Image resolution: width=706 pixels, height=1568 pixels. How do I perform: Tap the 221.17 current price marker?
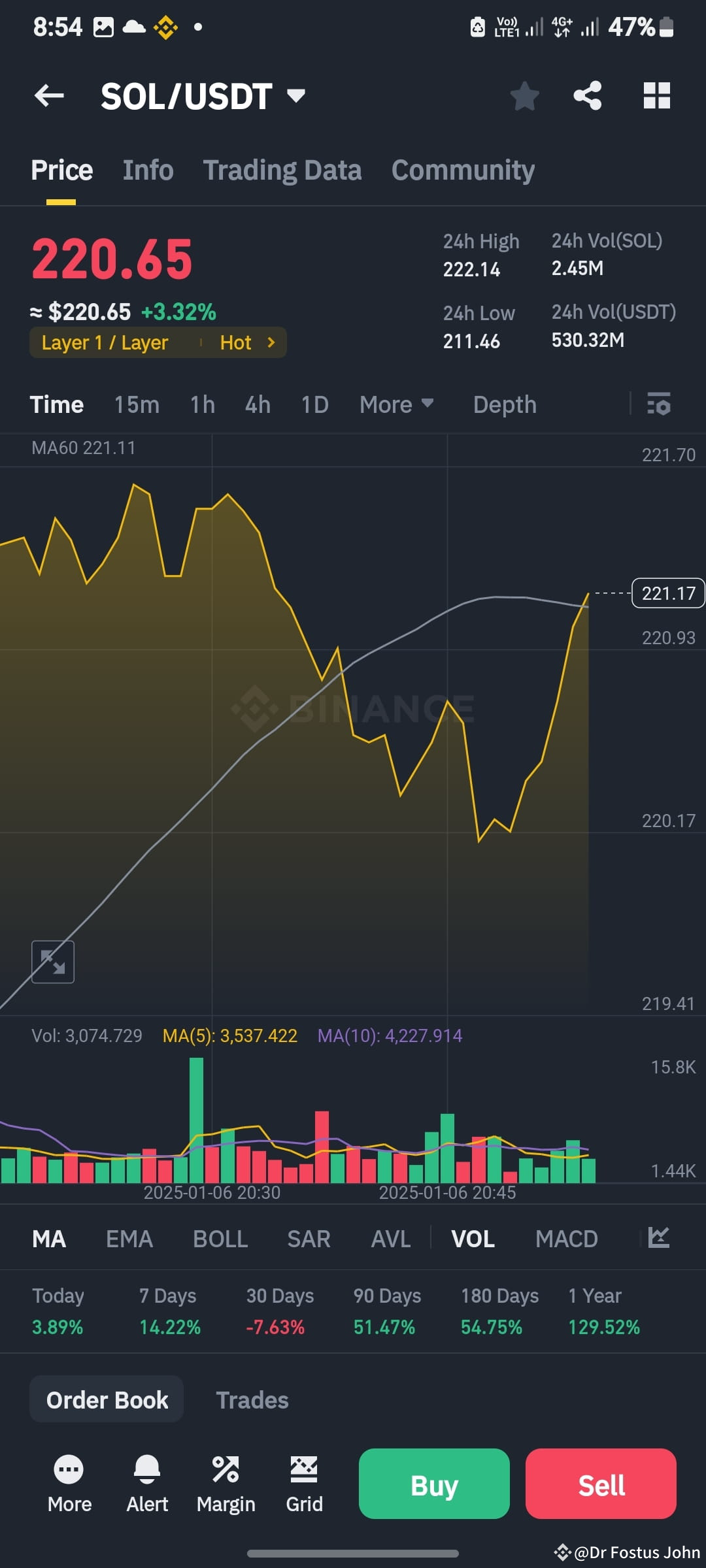tap(667, 593)
